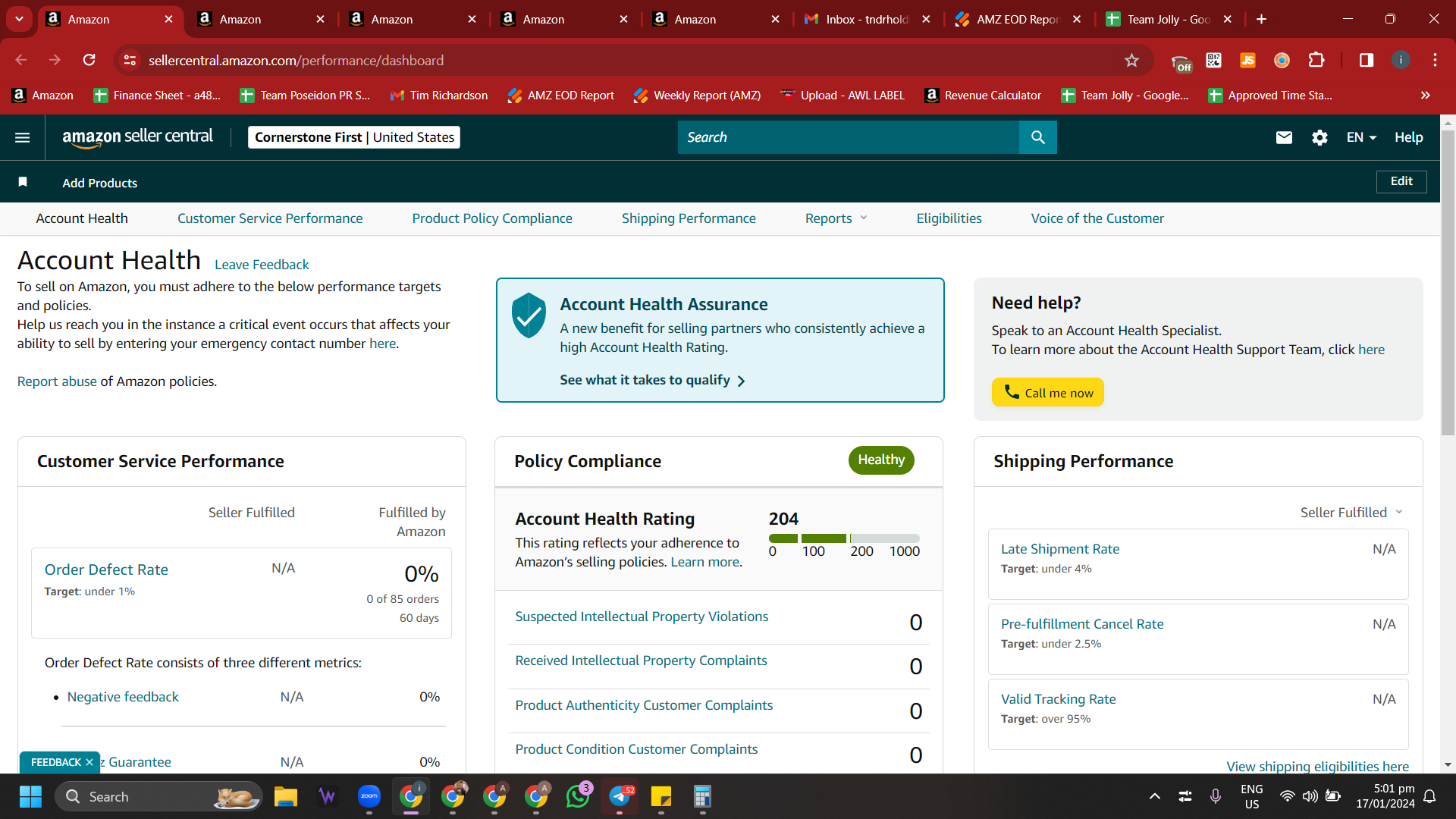
Task: Click the Edit button
Action: pyautogui.click(x=1401, y=181)
